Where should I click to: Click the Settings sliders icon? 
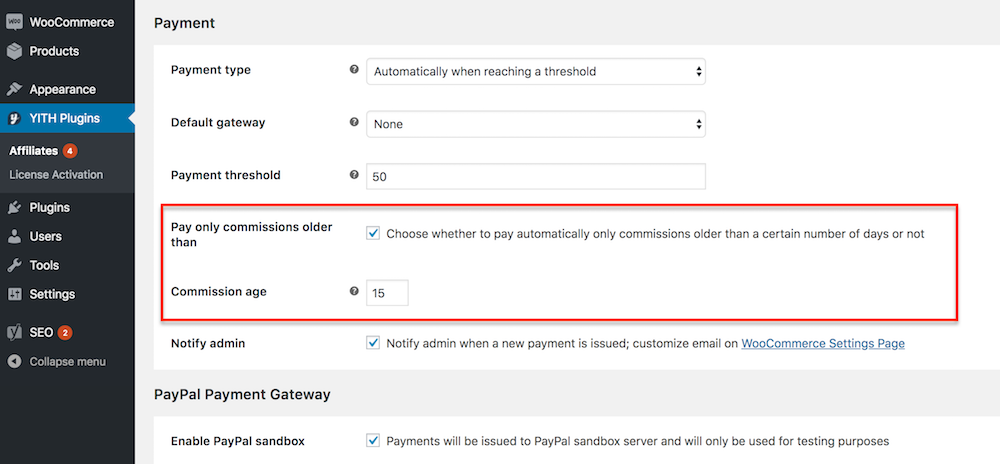pos(14,295)
